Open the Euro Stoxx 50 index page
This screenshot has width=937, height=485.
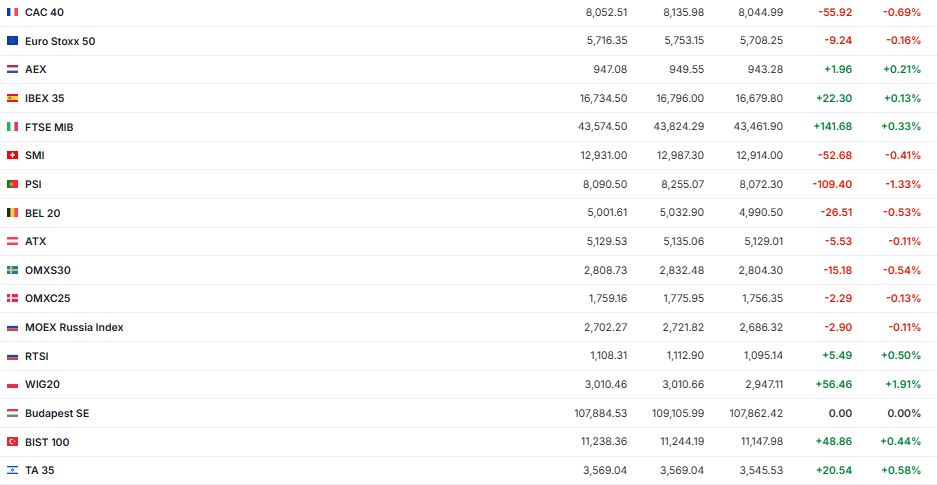pyautogui.click(x=60, y=41)
